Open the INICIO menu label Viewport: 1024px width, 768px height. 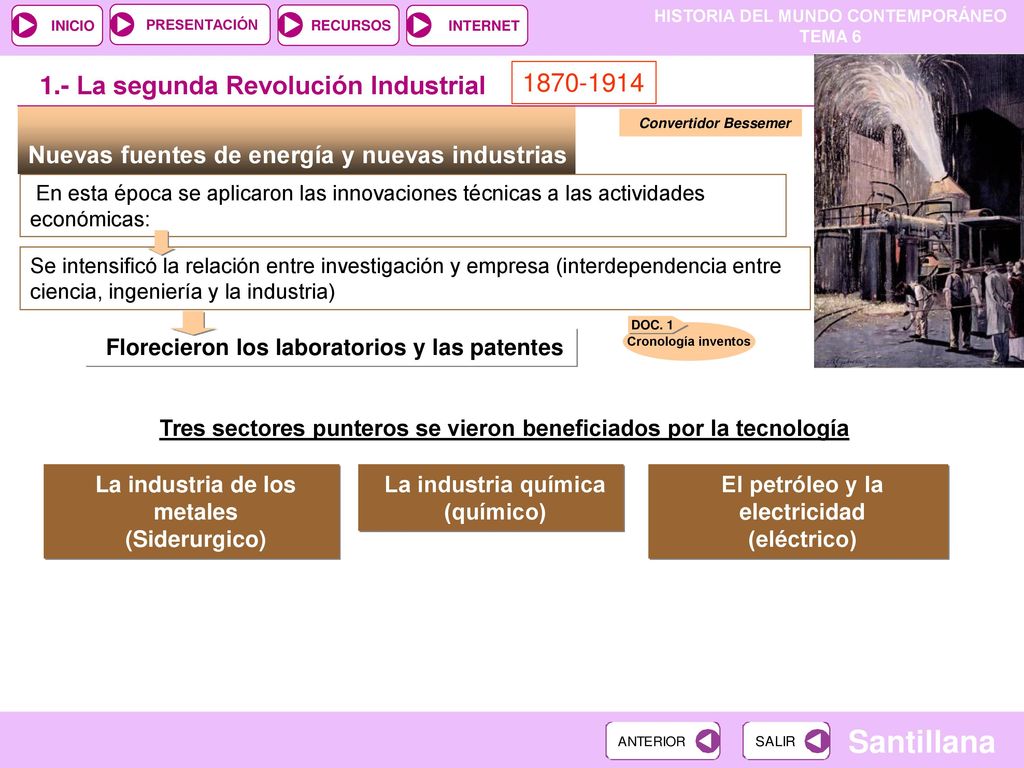(x=72, y=25)
